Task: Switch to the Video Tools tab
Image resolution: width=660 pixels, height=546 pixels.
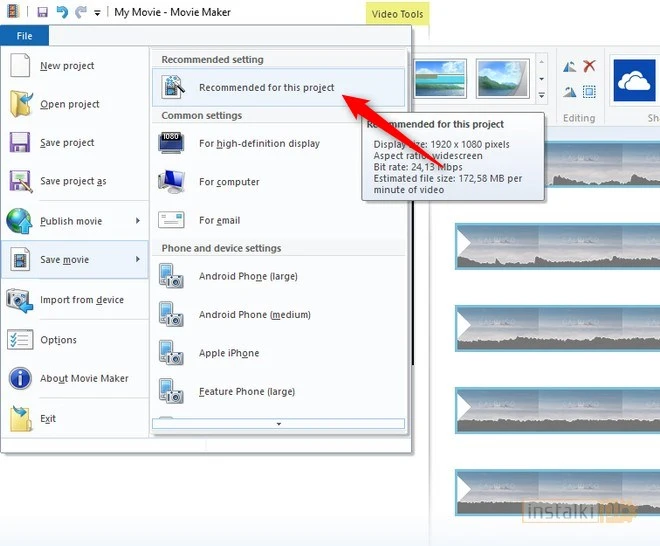Action: tap(397, 14)
